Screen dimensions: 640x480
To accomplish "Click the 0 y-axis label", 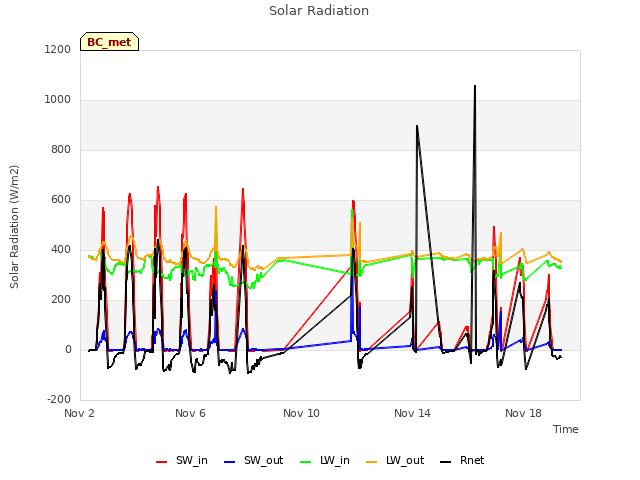I will pyautogui.click(x=68, y=349).
